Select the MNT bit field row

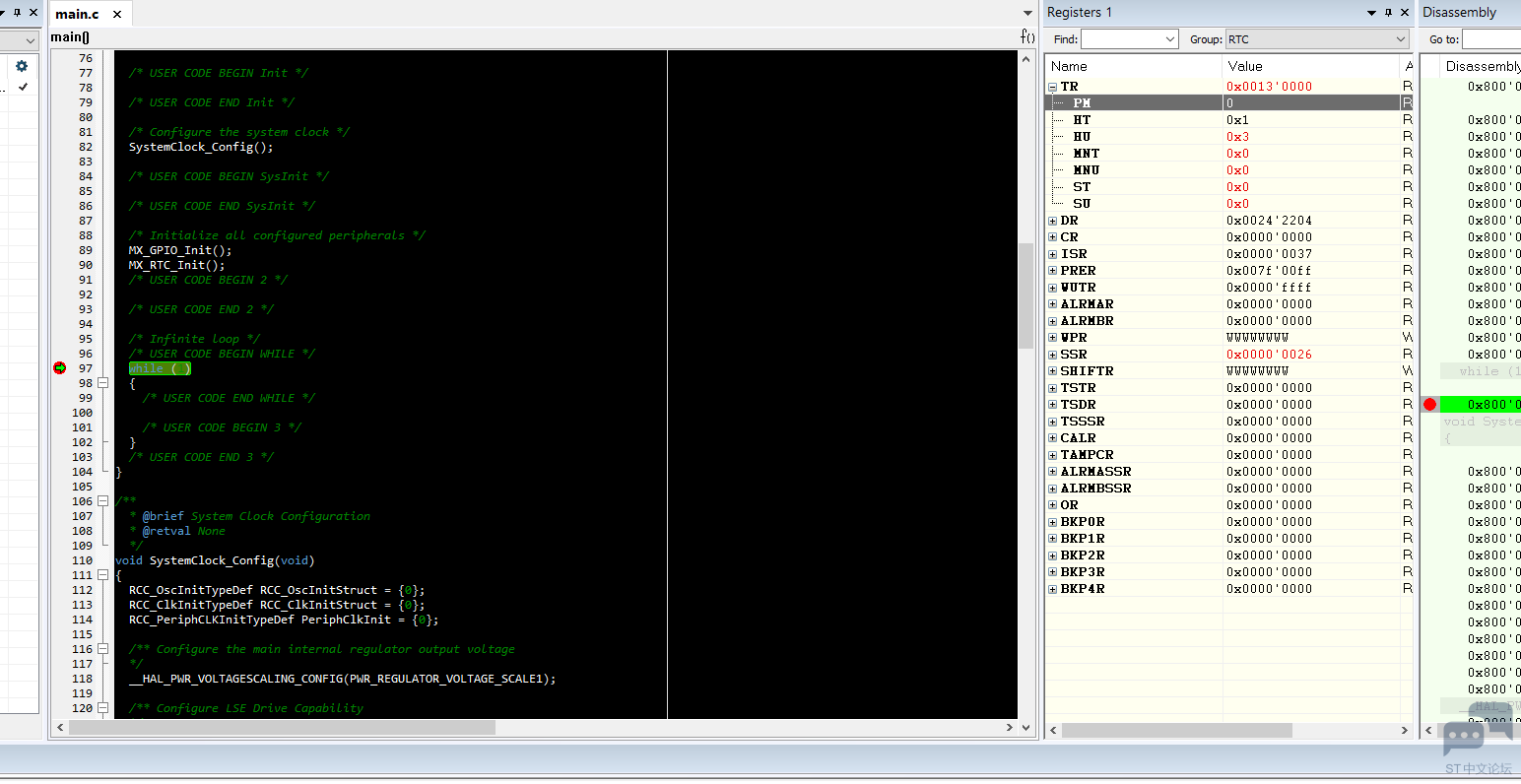[1229, 154]
